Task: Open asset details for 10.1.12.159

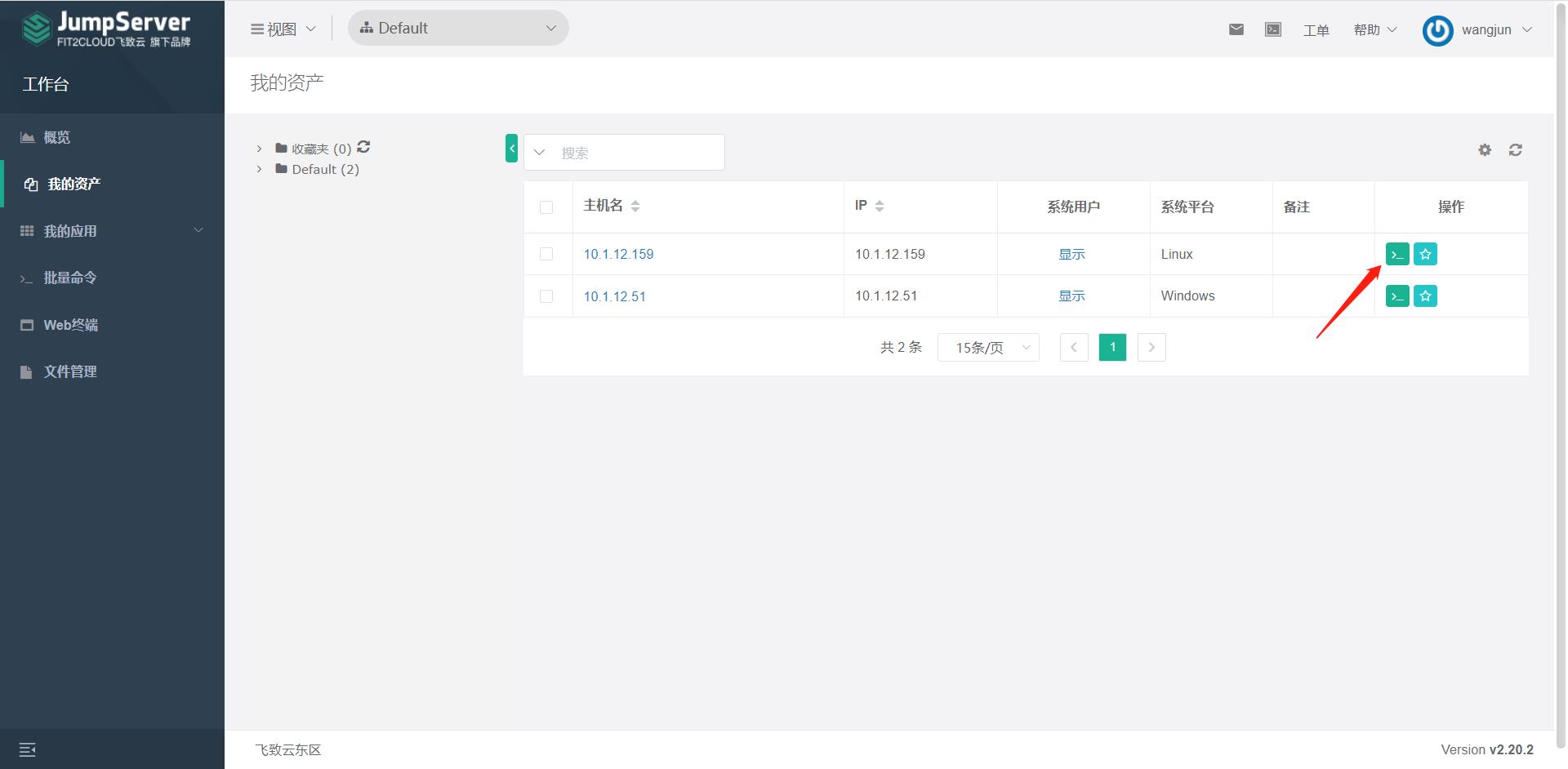Action: pyautogui.click(x=618, y=254)
